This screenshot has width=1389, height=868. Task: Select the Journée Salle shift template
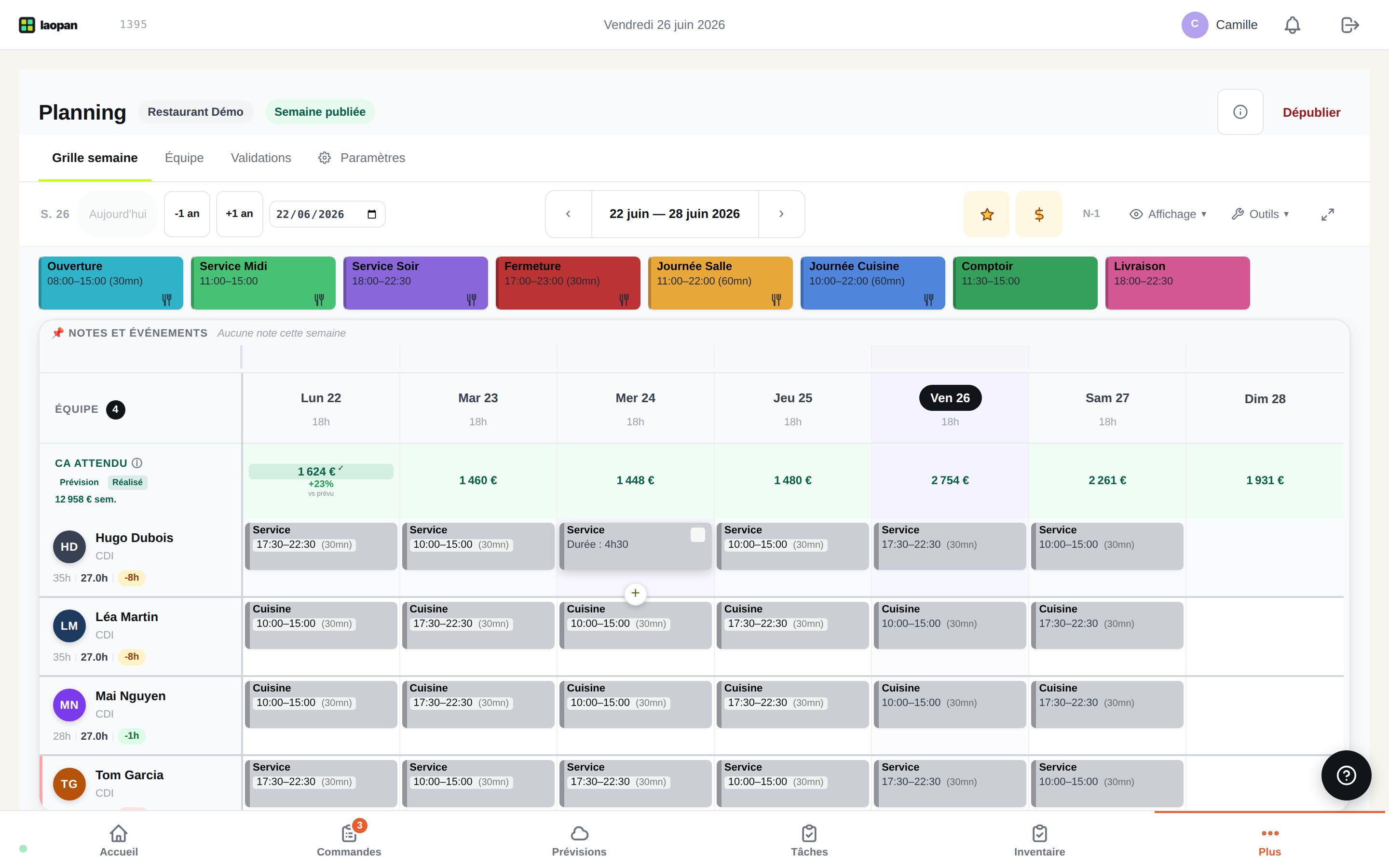click(721, 283)
